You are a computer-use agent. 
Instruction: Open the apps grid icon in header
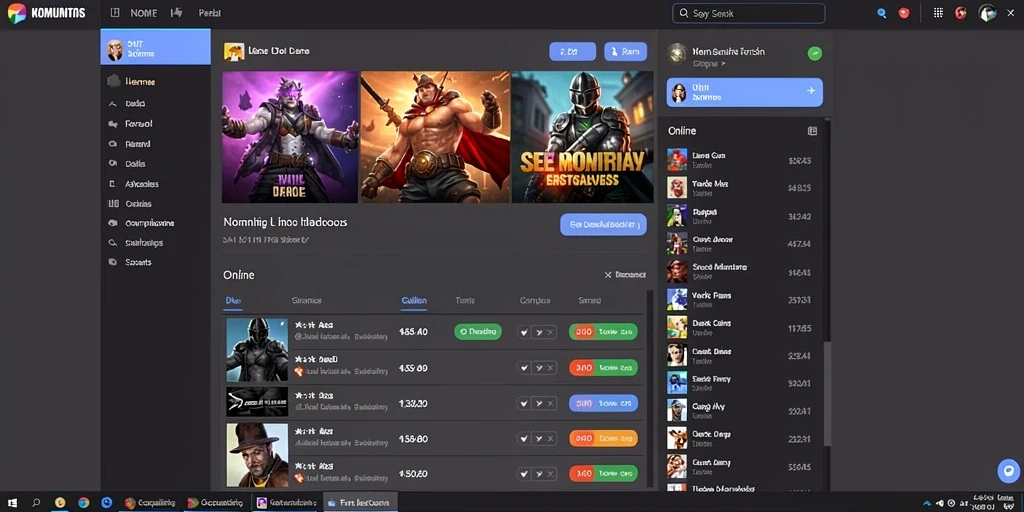(938, 13)
